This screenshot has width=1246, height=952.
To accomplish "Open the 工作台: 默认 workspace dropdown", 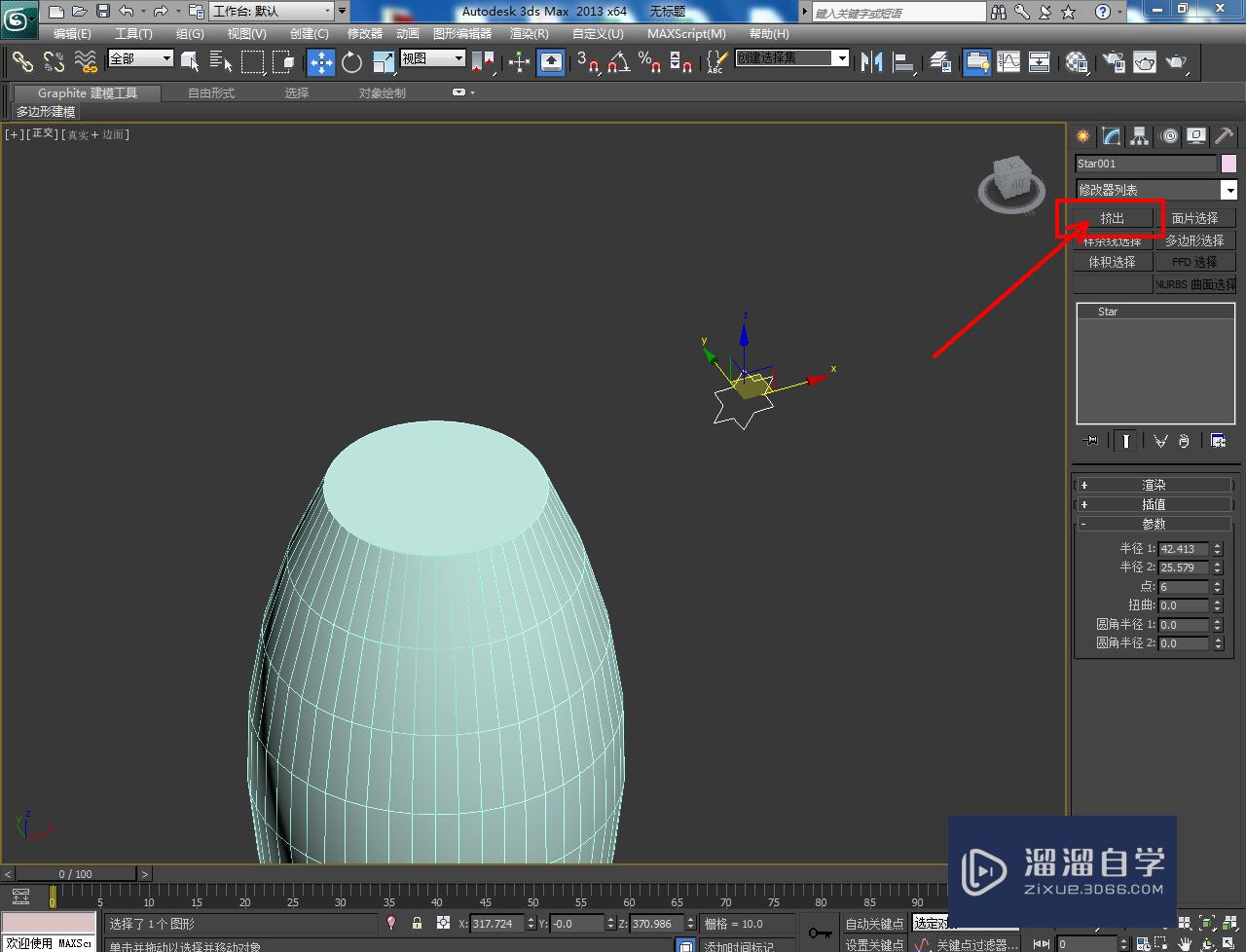I will (x=272, y=12).
